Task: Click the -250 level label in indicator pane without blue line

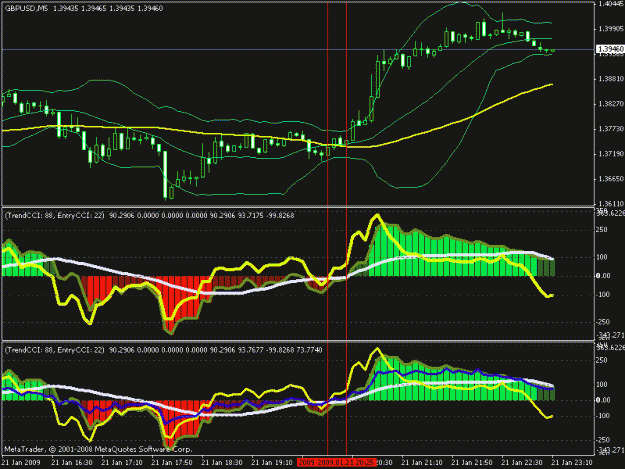Action: [x=603, y=322]
